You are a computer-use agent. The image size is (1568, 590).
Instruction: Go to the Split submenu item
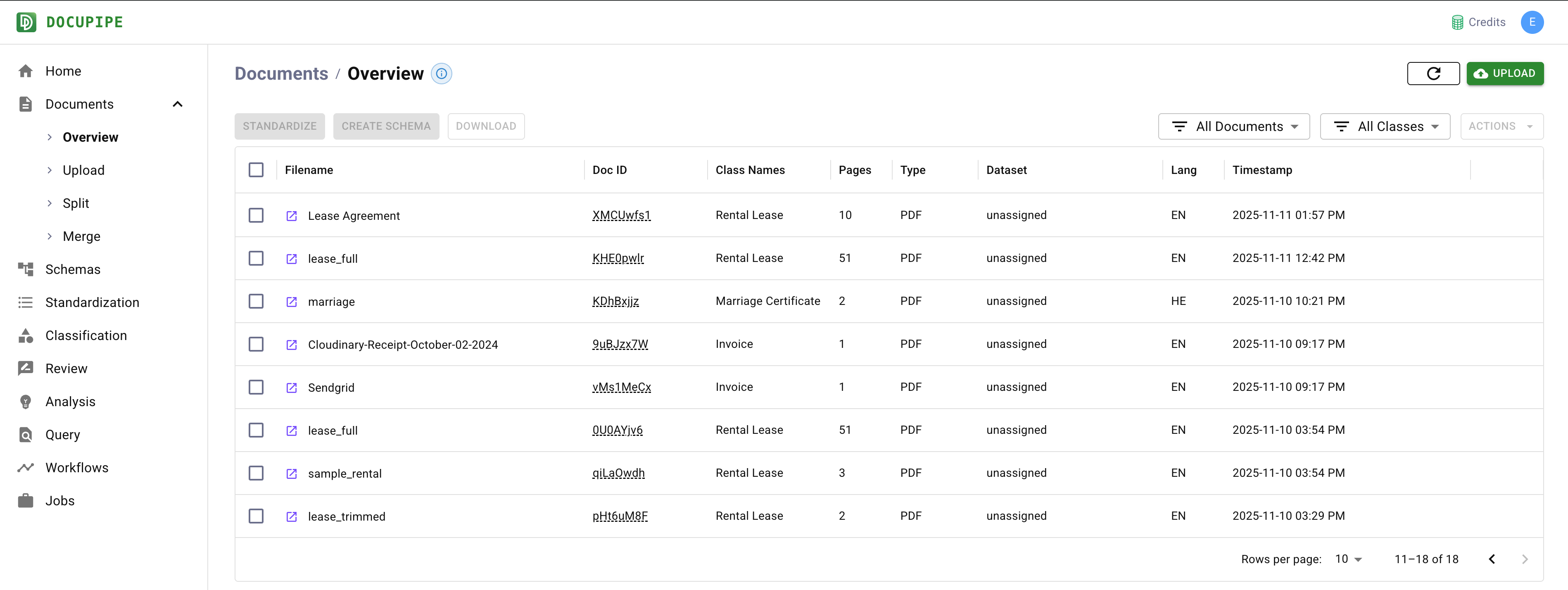coord(76,203)
